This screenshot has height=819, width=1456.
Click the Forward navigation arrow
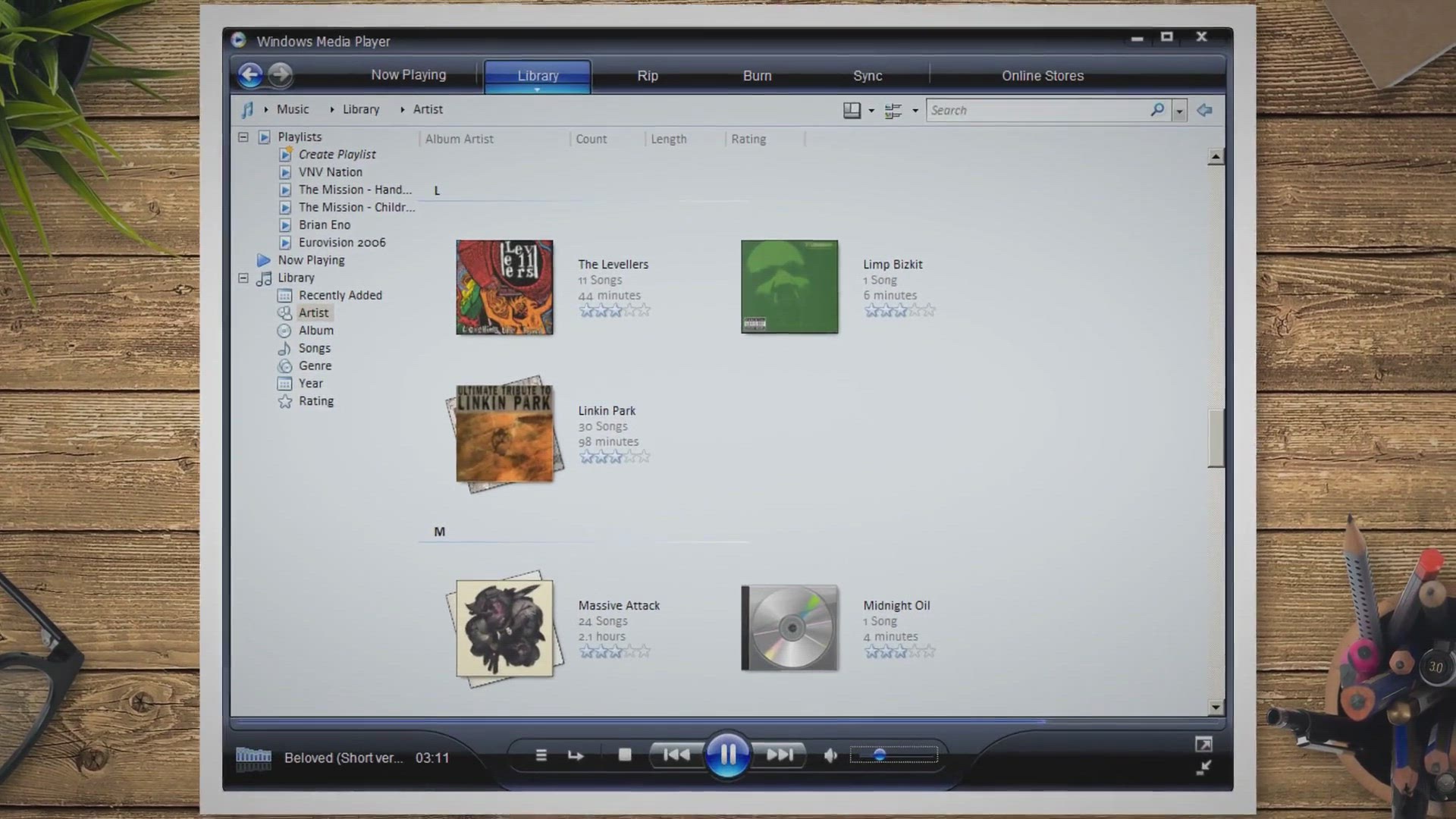coord(280,74)
